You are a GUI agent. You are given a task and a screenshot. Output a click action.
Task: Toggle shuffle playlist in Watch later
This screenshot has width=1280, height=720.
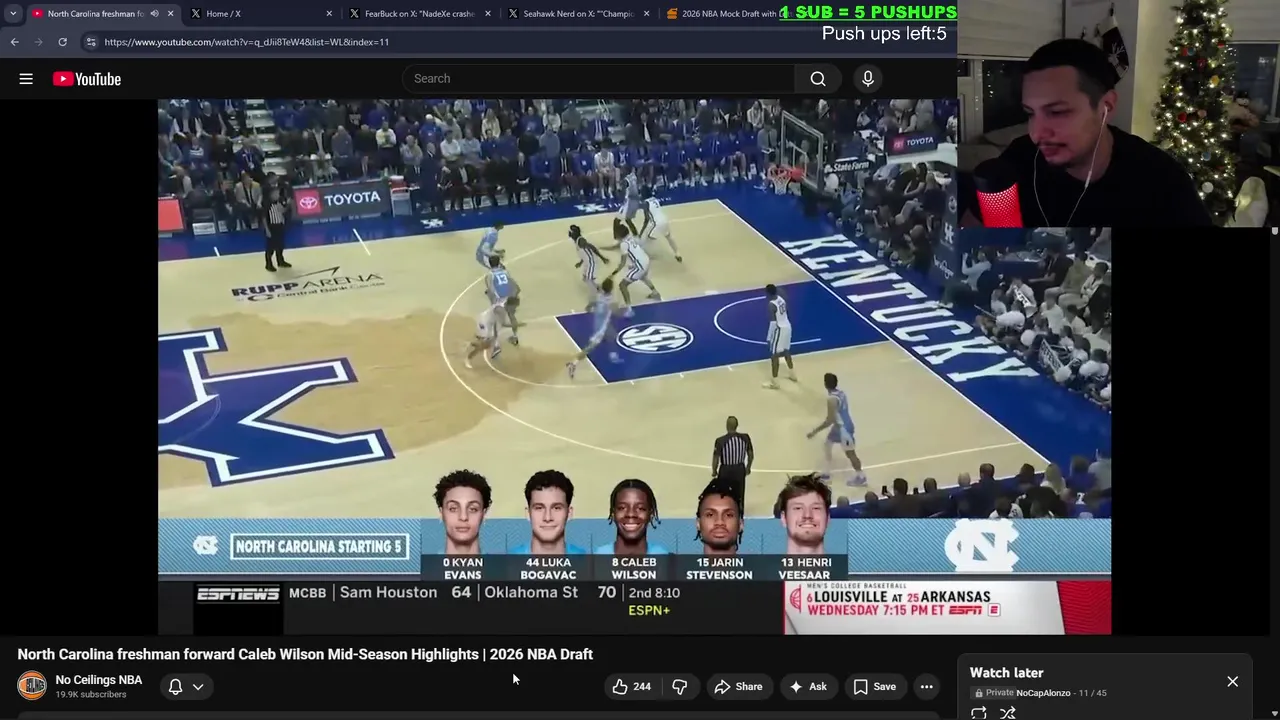click(1008, 713)
